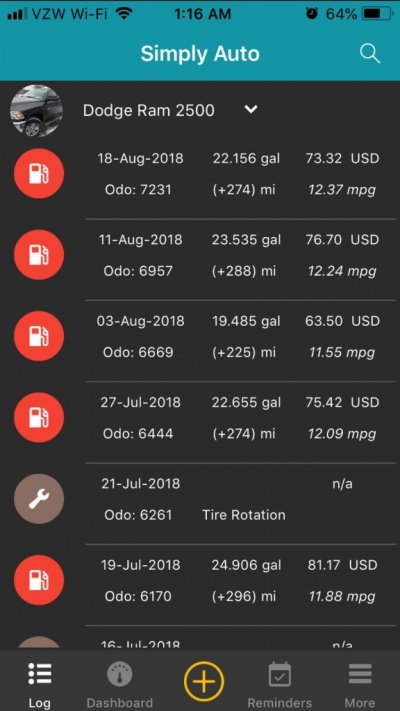Open the 18-Aug-2018 fill-up at Odo 7231
This screenshot has height=711, width=400.
200,178
